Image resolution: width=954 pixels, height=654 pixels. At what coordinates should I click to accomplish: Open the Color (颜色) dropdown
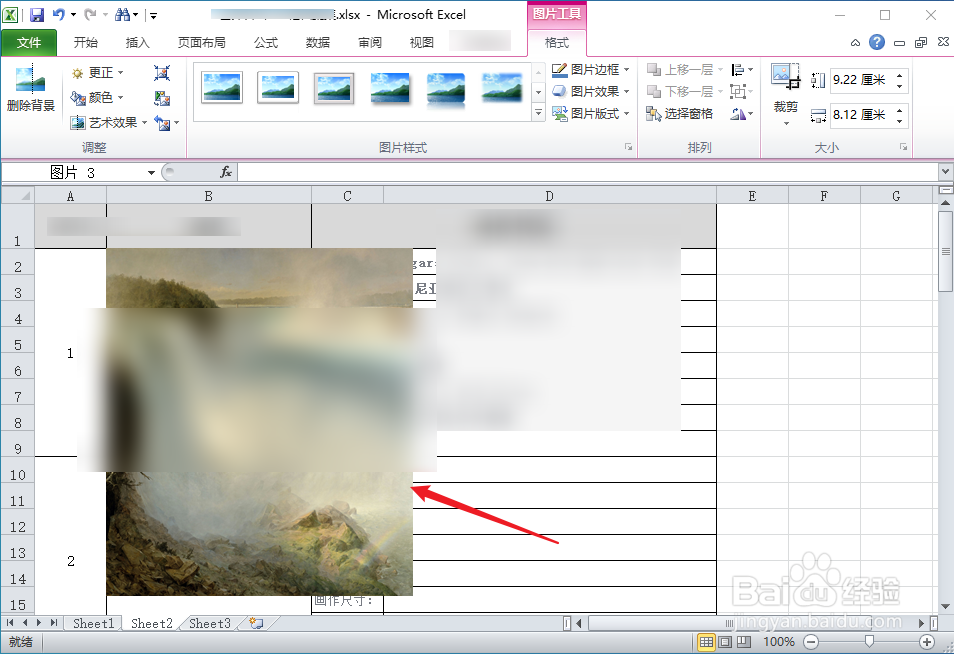[97, 97]
